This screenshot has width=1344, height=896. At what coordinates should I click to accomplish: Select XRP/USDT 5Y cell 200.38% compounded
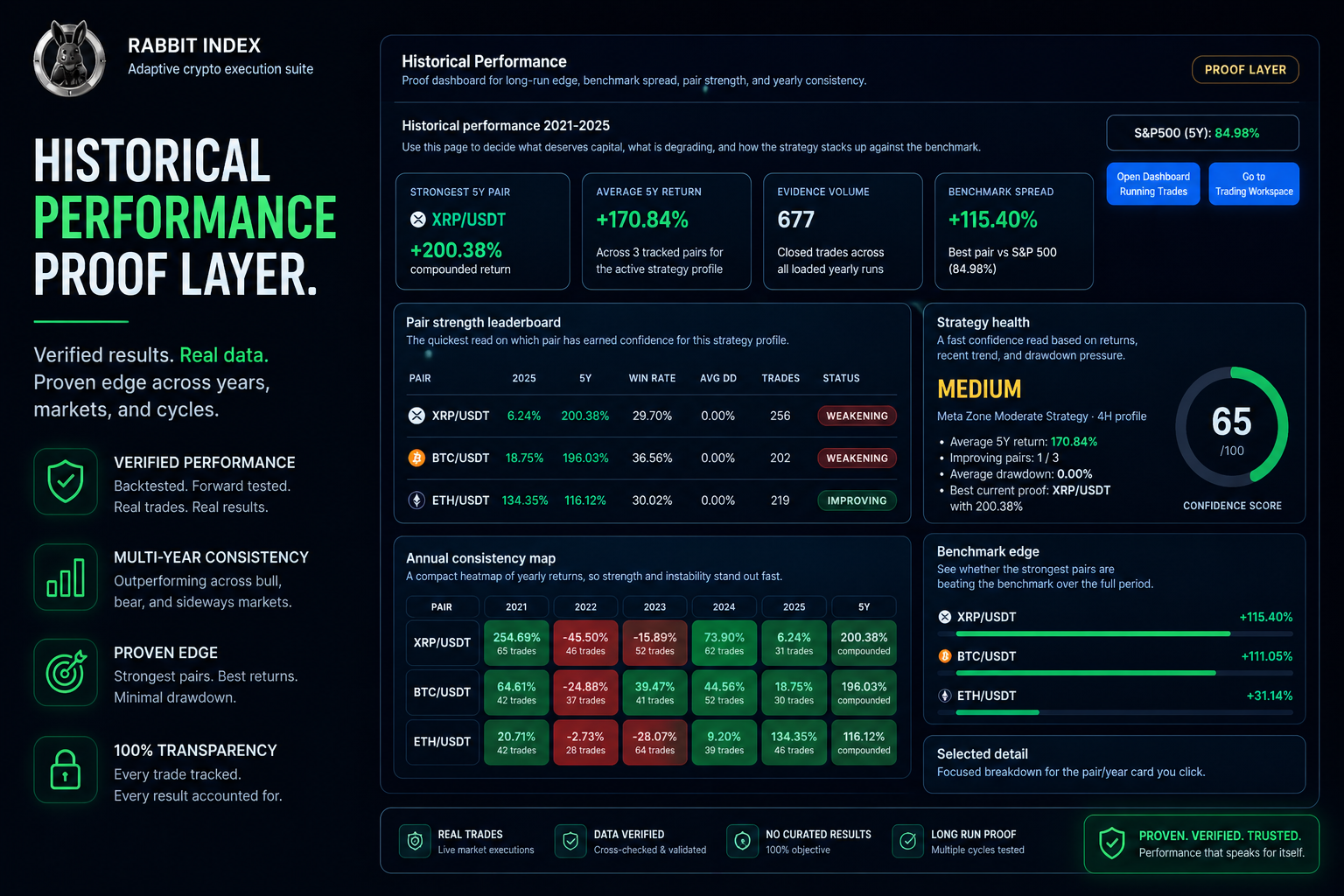[864, 643]
